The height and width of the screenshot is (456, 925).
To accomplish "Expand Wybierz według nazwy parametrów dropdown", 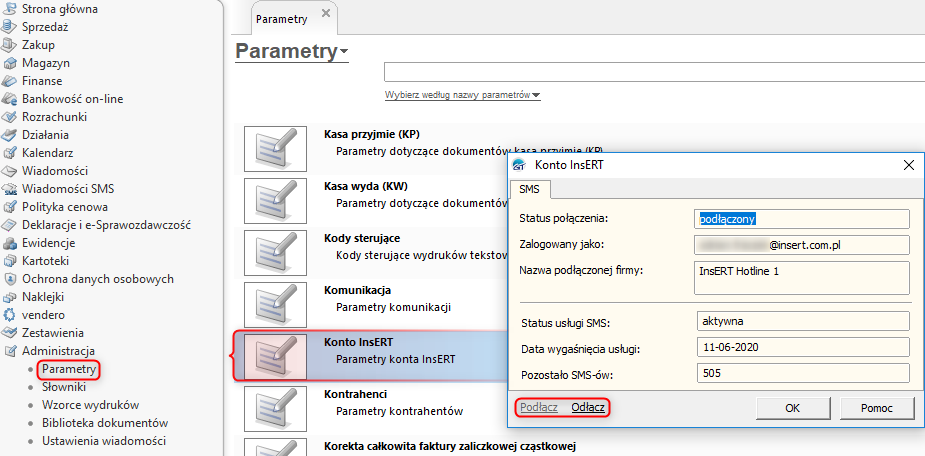I will [x=462, y=95].
